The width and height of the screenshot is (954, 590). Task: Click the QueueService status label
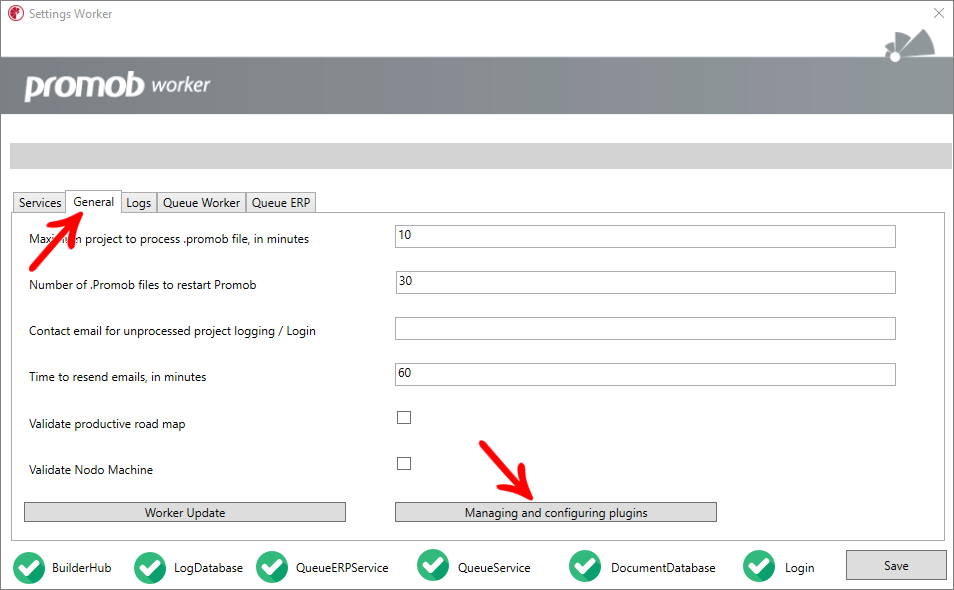[494, 567]
